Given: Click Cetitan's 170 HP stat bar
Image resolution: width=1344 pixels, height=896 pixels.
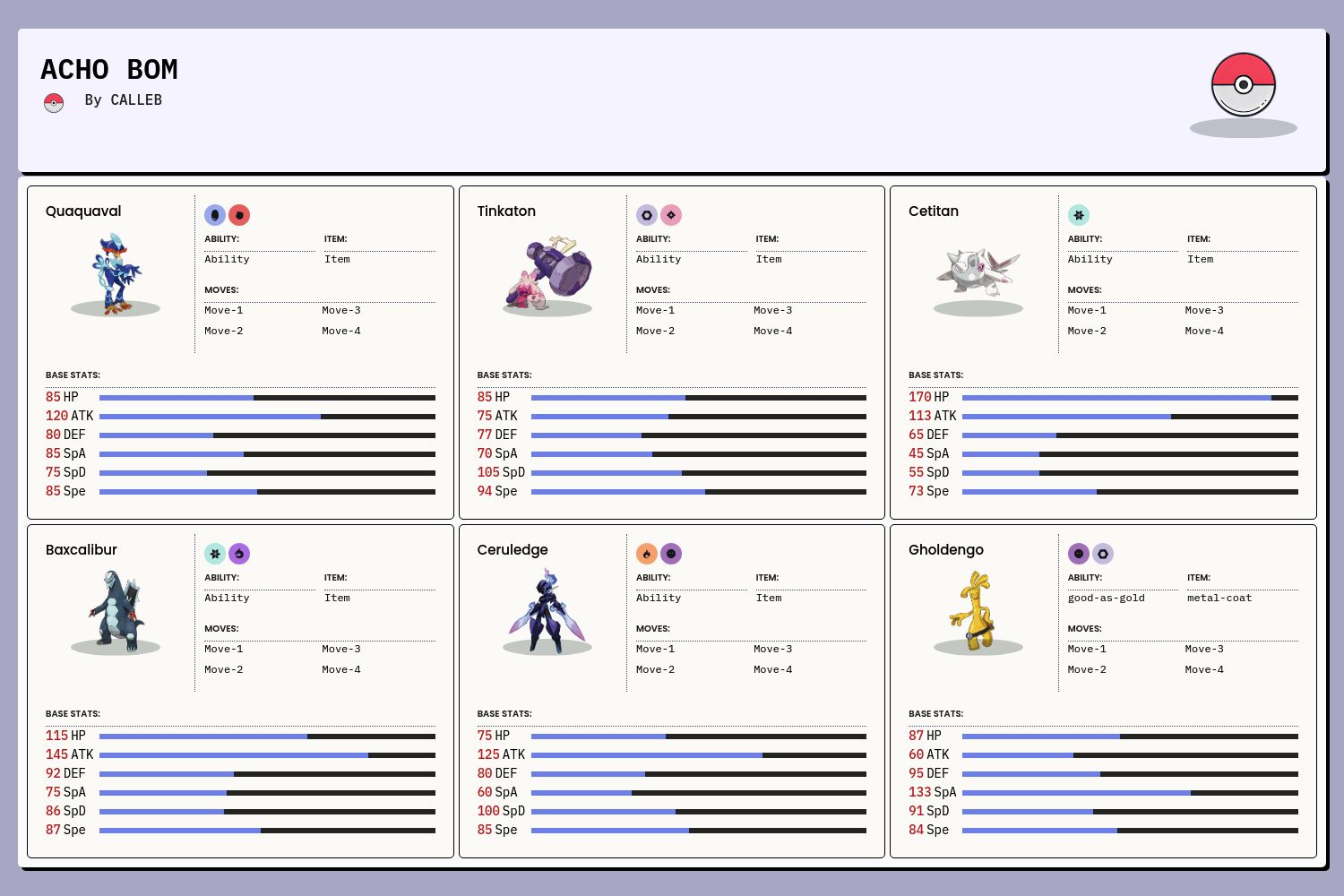Looking at the screenshot, I should [1129, 398].
